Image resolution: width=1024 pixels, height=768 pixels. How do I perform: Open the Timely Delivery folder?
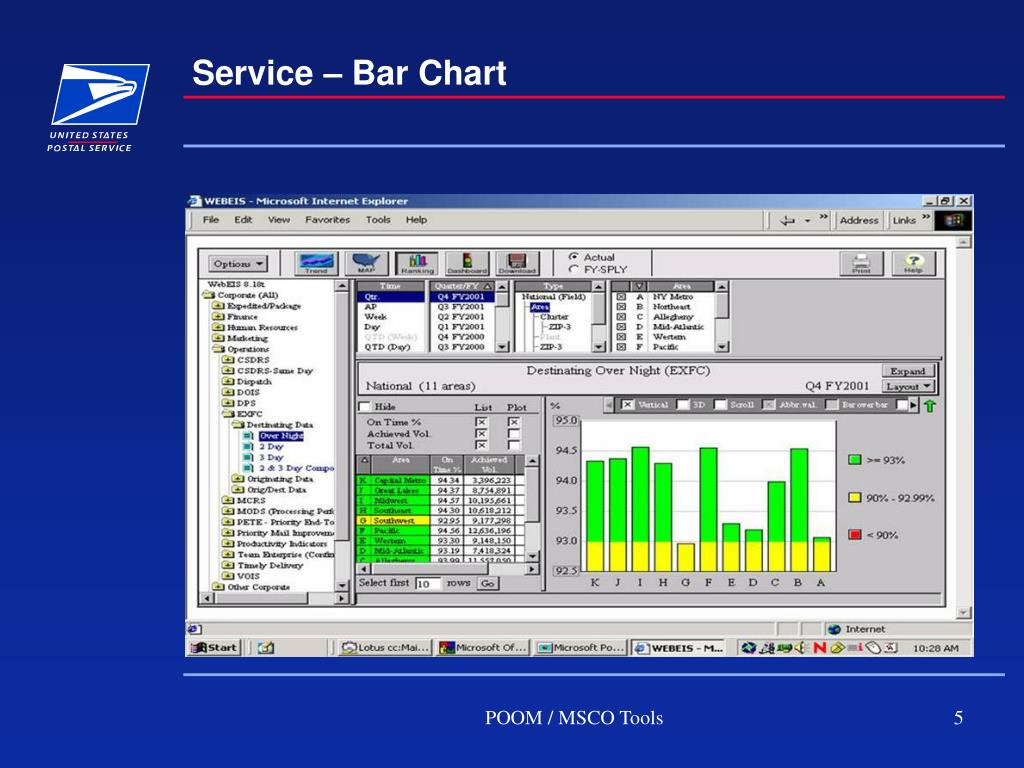point(263,565)
